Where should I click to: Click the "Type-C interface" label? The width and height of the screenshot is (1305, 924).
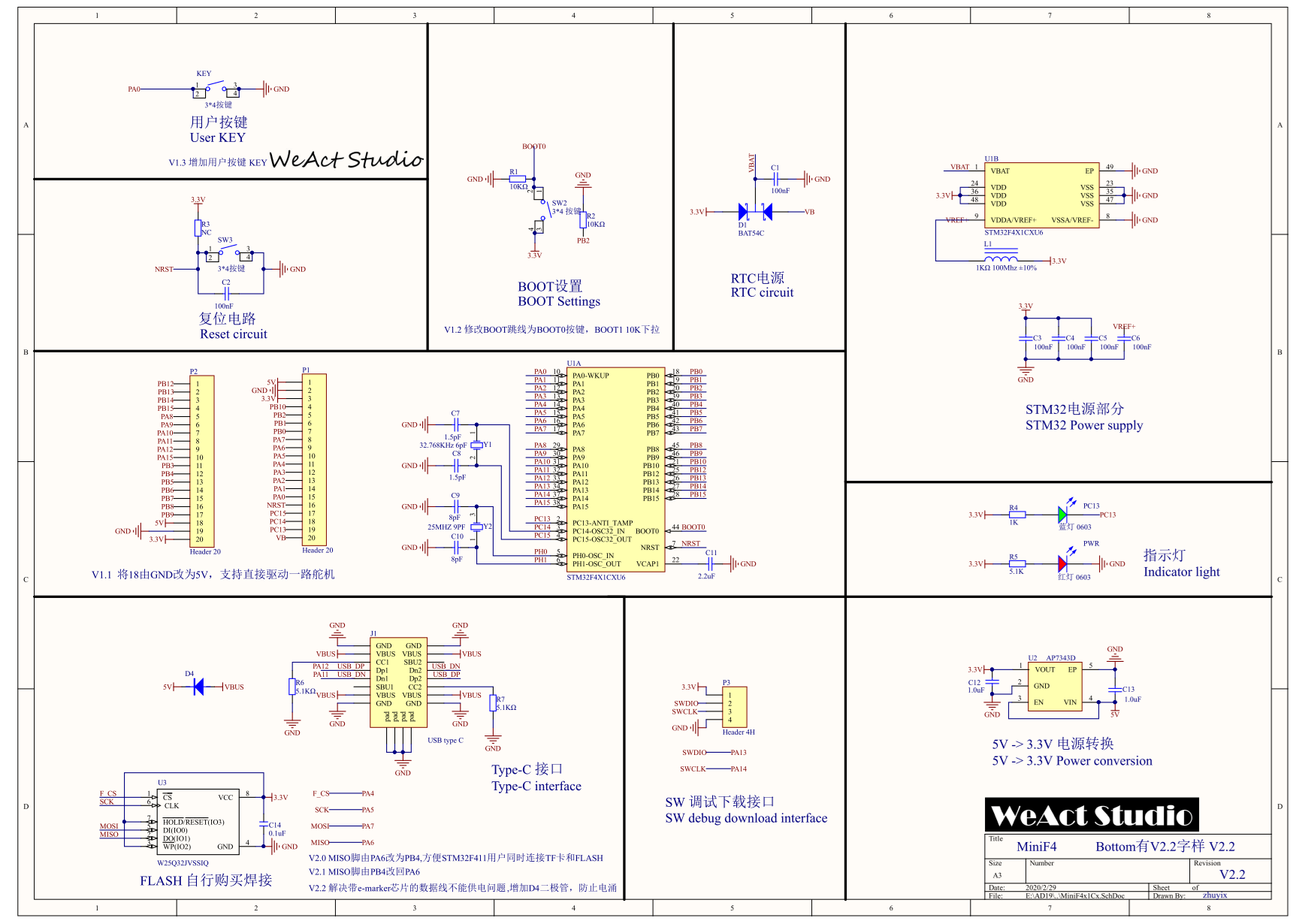pos(536,786)
